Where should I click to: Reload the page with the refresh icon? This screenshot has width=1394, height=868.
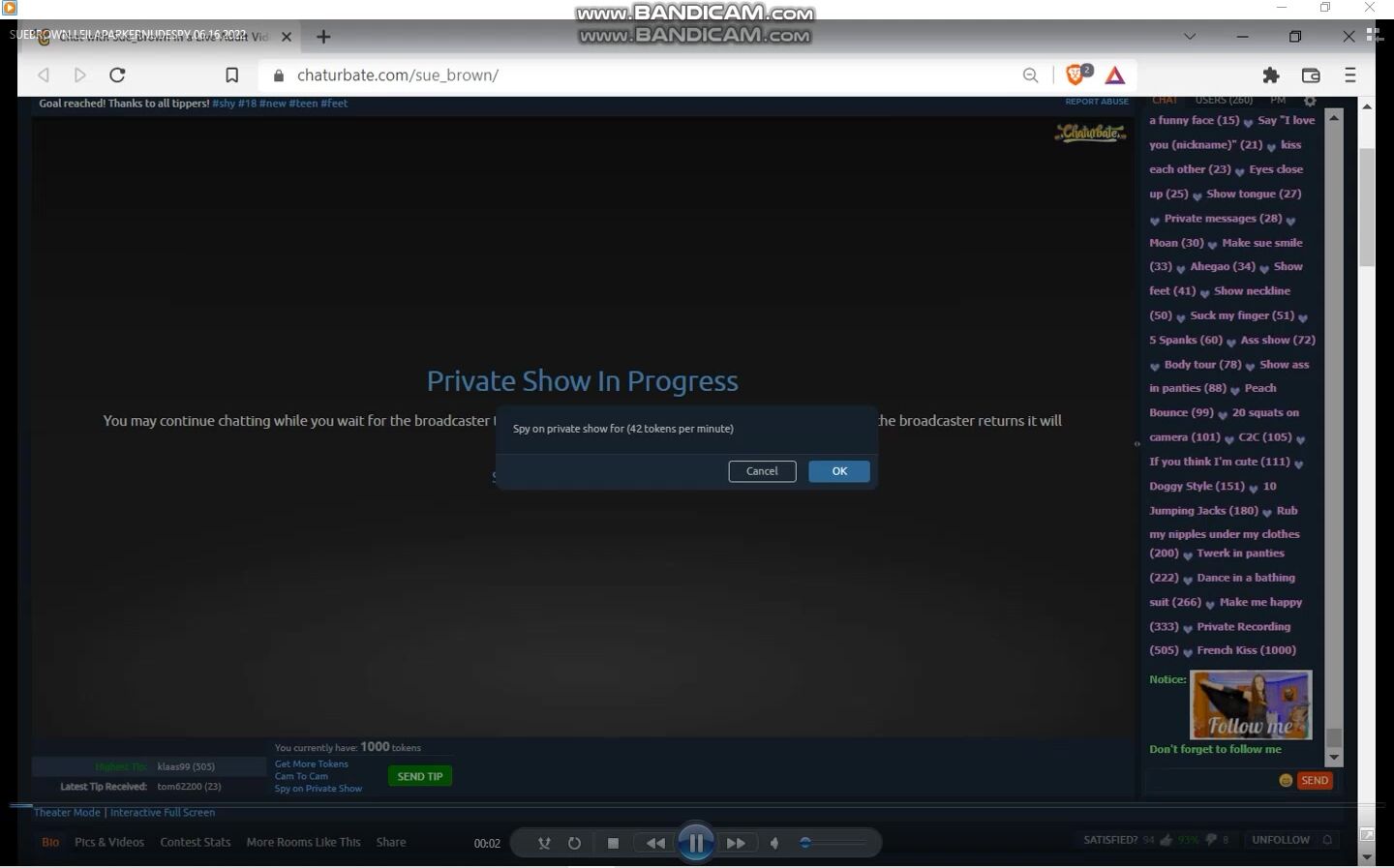tap(117, 75)
